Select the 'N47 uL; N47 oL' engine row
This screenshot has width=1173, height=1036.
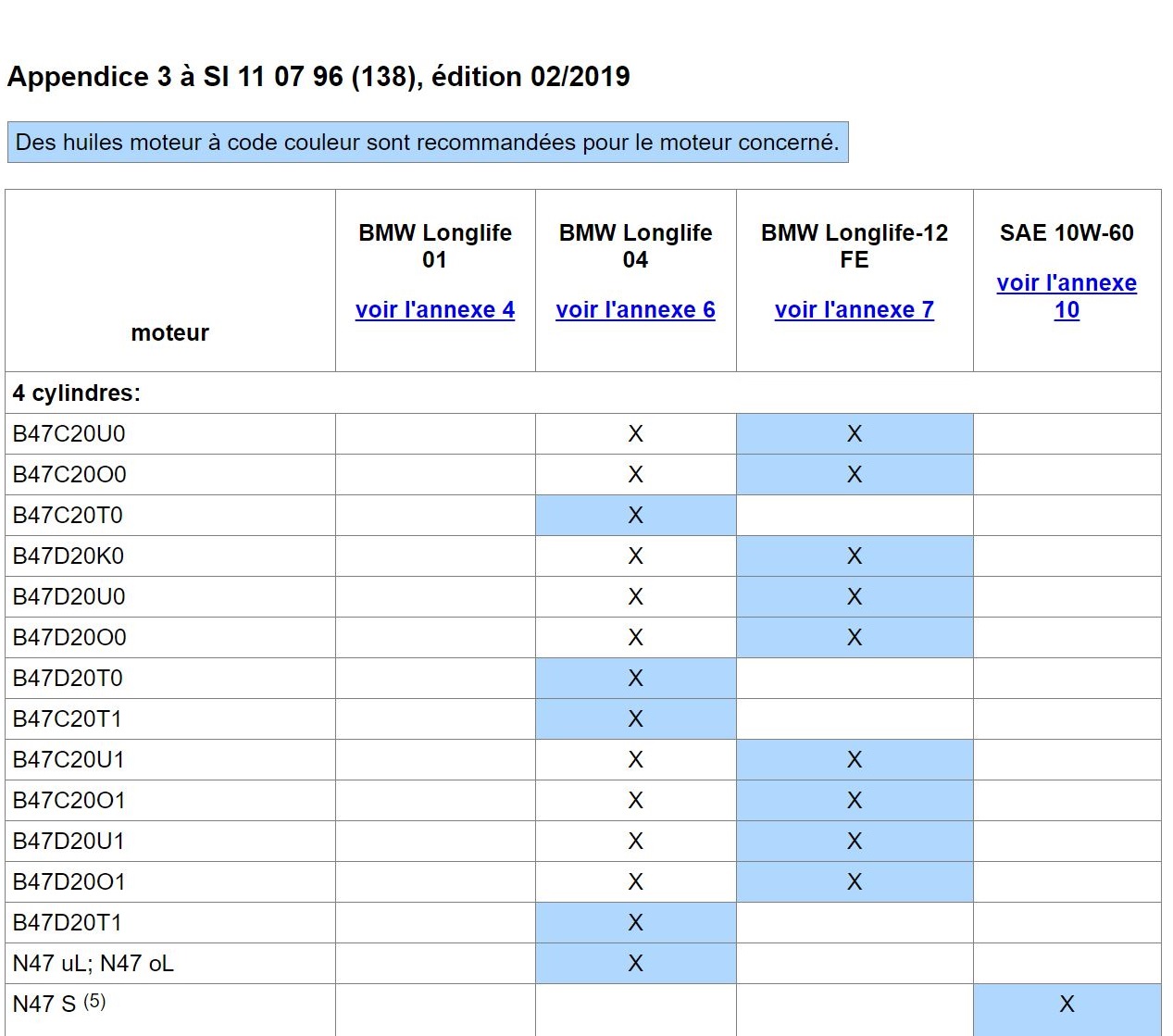click(583, 963)
